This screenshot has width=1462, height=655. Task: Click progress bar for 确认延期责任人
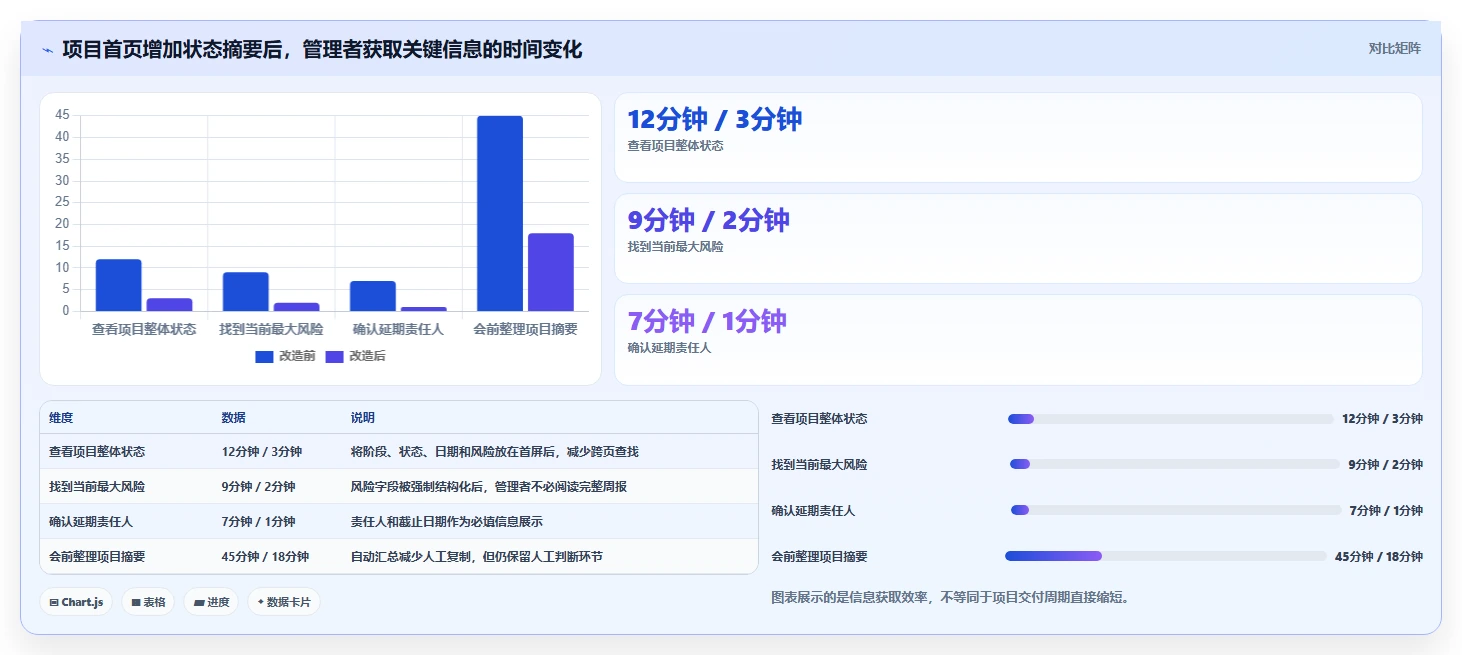click(1176, 510)
